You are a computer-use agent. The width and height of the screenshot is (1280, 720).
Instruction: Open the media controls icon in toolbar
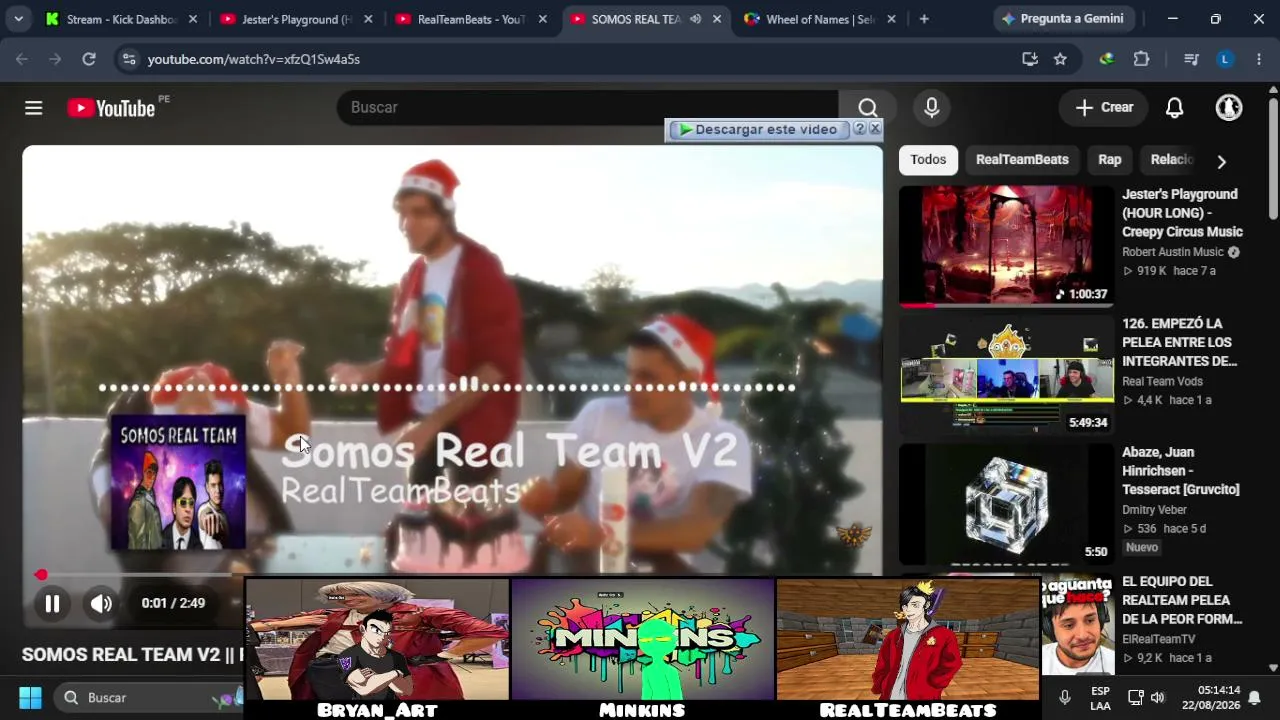click(1191, 59)
